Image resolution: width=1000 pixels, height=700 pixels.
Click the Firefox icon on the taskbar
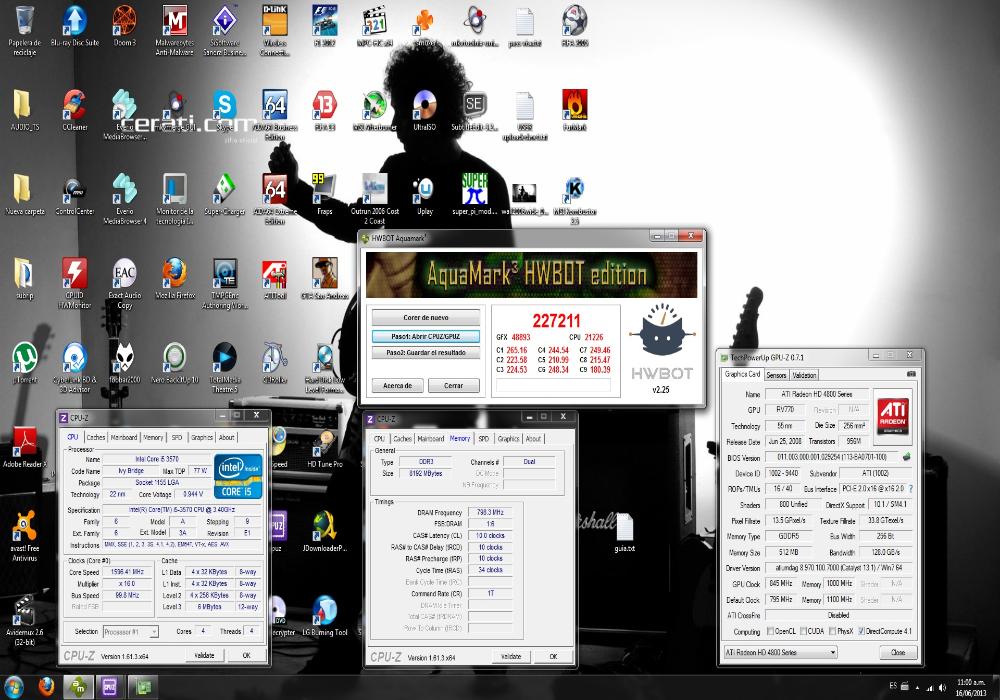[x=46, y=687]
